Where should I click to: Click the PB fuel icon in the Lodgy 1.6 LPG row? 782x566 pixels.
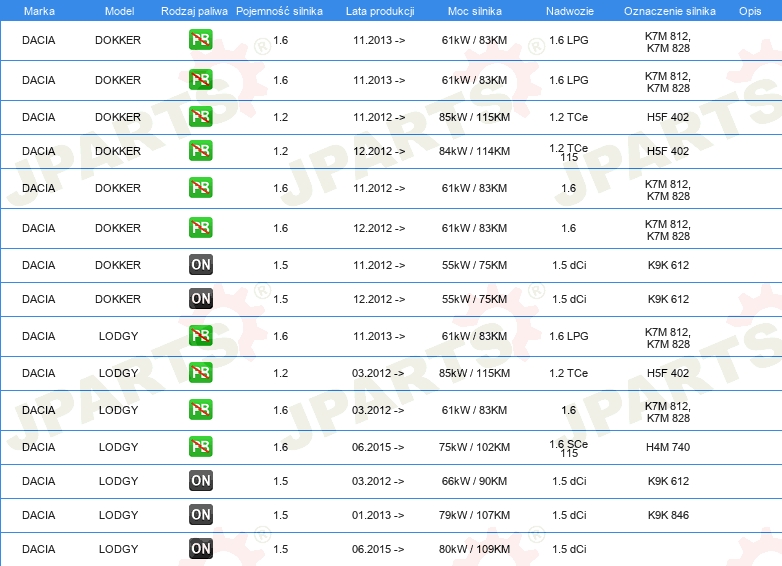201,338
